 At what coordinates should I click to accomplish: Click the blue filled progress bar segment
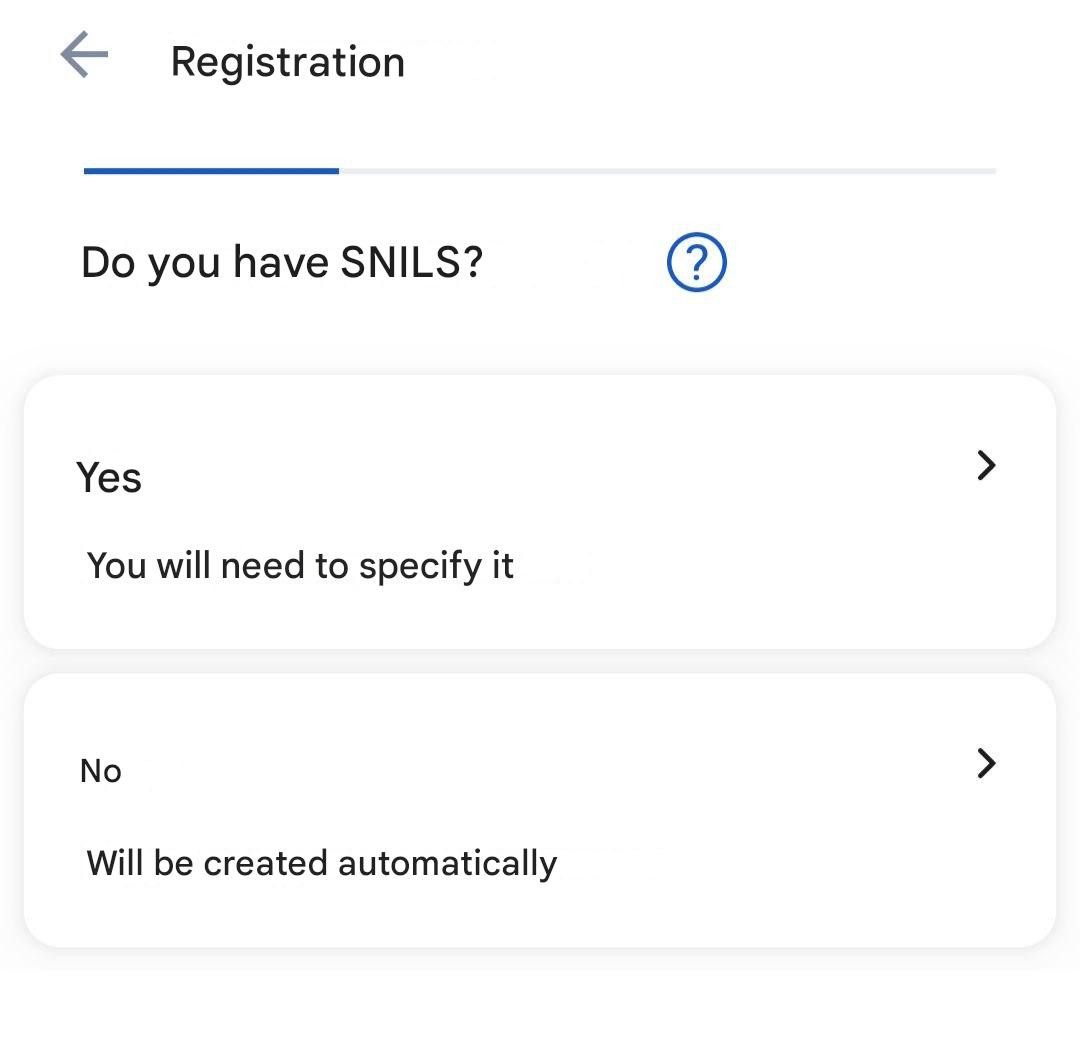point(211,171)
